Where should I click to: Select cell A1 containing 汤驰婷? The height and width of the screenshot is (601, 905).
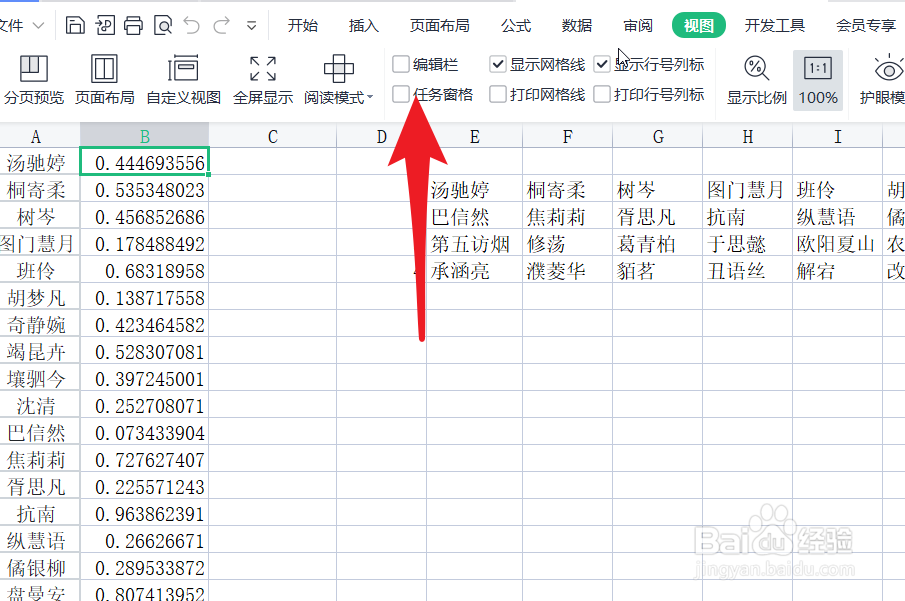(36, 163)
